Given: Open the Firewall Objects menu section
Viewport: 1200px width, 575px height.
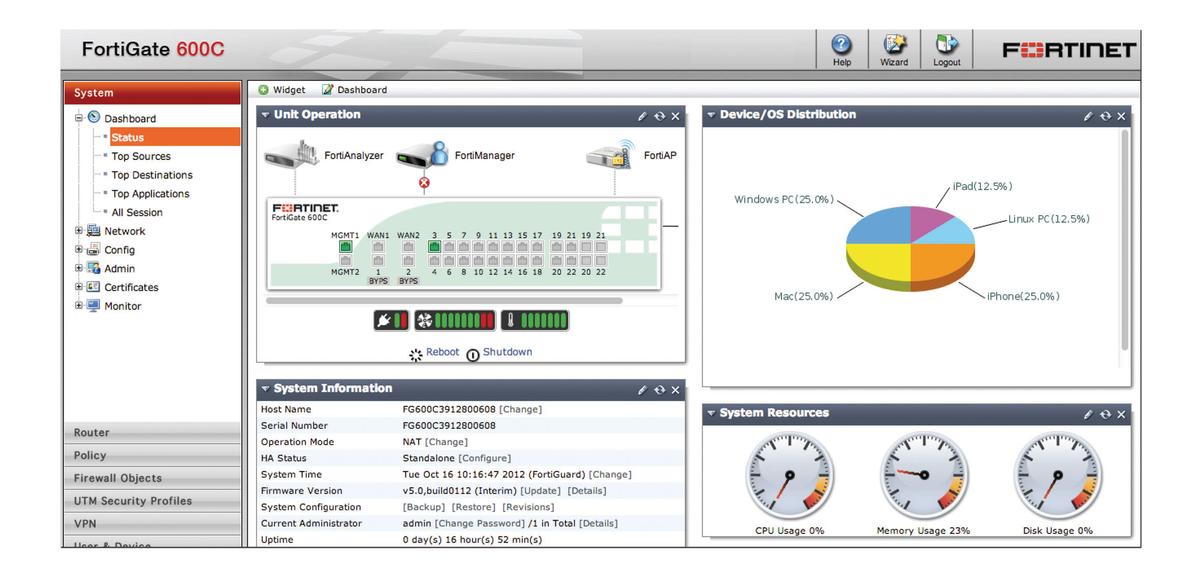Looking at the screenshot, I should (118, 478).
